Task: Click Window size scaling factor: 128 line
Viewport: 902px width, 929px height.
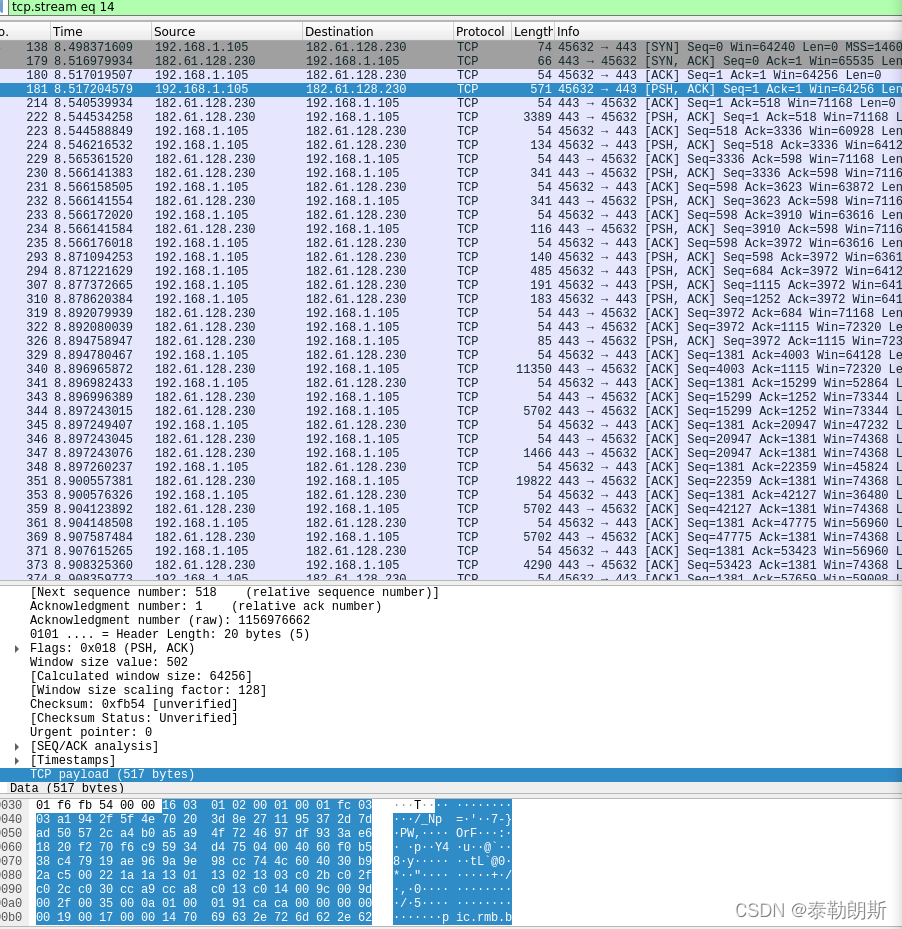Action: coord(148,690)
